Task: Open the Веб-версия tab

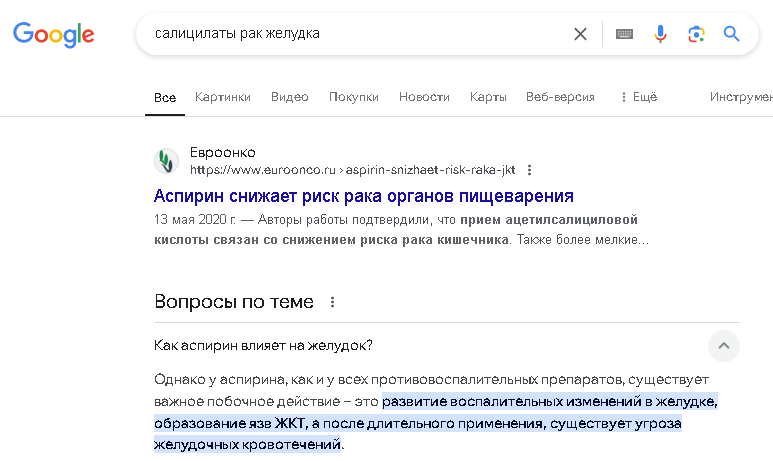Action: click(x=560, y=97)
